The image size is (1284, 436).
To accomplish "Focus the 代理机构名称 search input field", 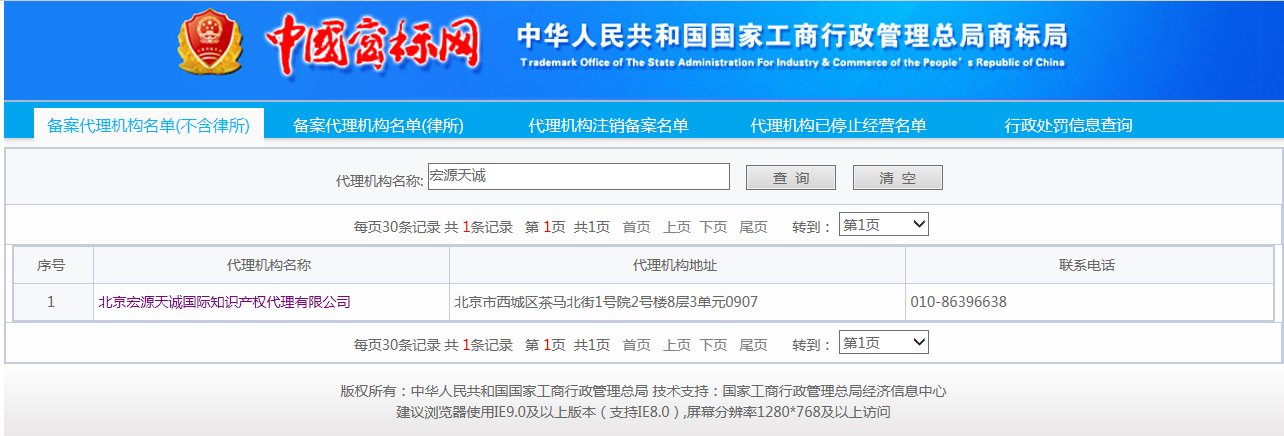I will click(579, 176).
